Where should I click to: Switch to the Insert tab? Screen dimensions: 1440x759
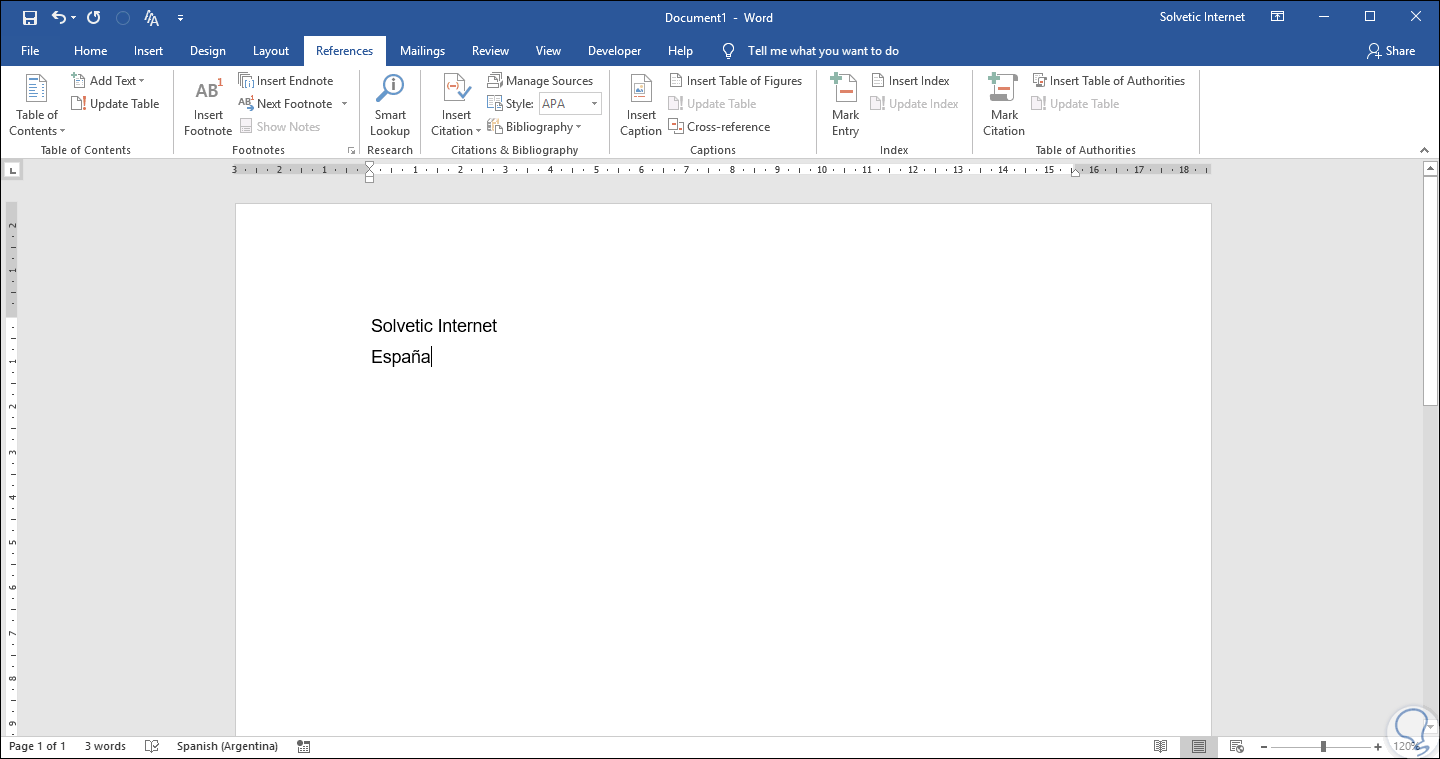pos(148,51)
